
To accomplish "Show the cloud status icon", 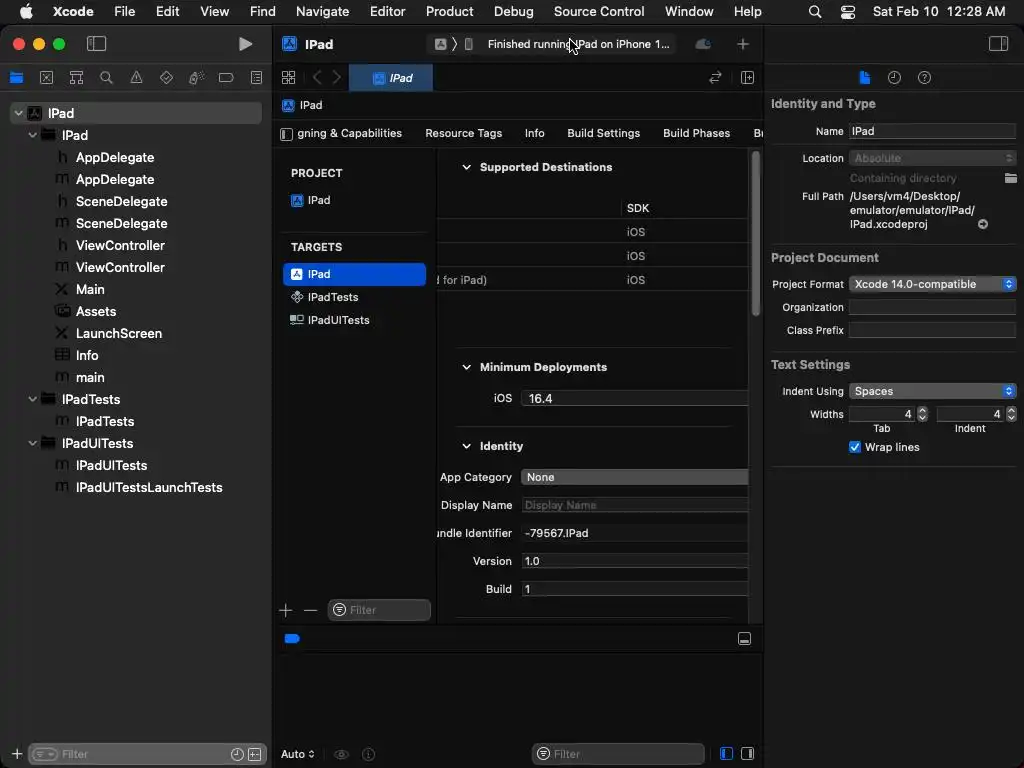I will 703,44.
